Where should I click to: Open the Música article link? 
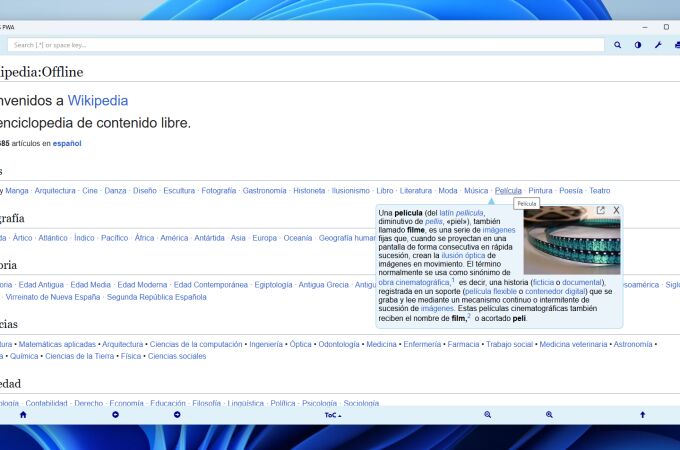pos(476,191)
